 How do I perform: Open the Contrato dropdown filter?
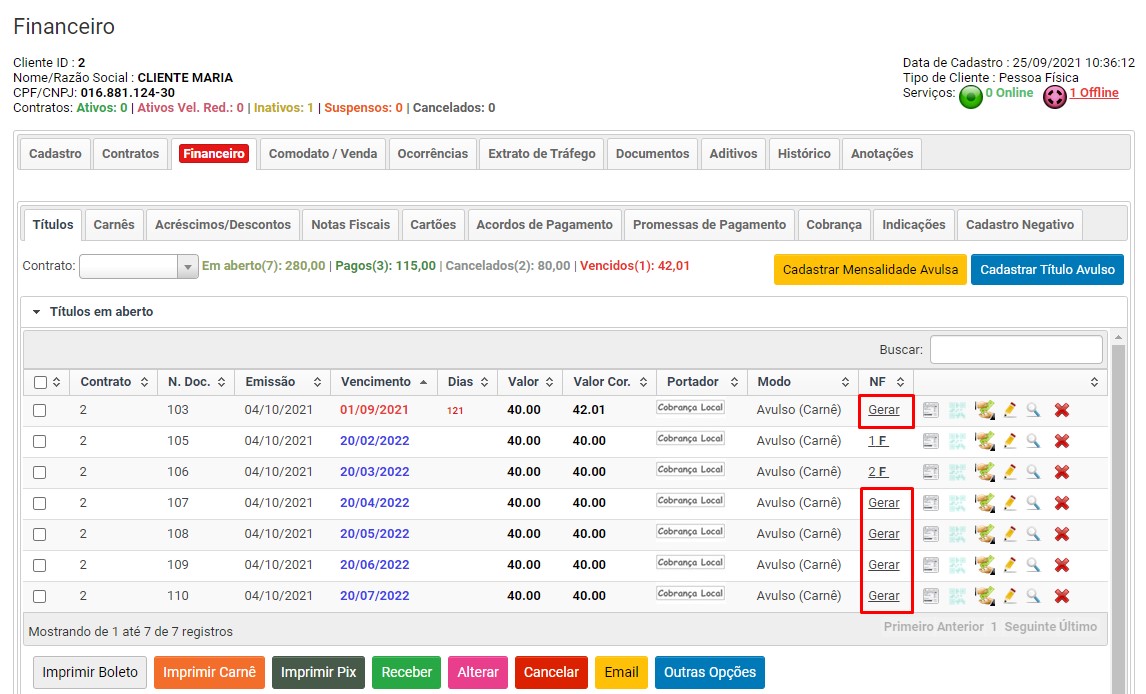coord(139,266)
